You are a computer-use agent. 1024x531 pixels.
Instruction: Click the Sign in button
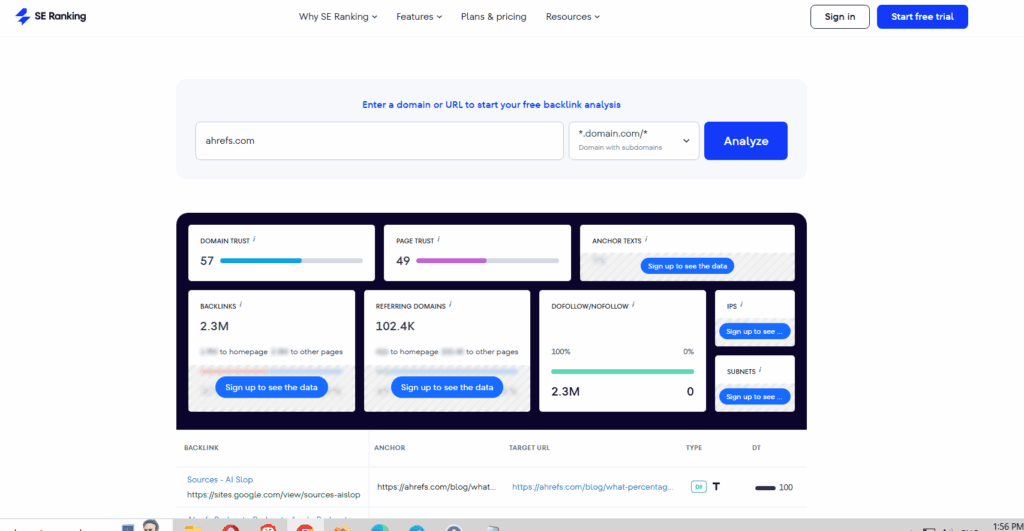839,17
